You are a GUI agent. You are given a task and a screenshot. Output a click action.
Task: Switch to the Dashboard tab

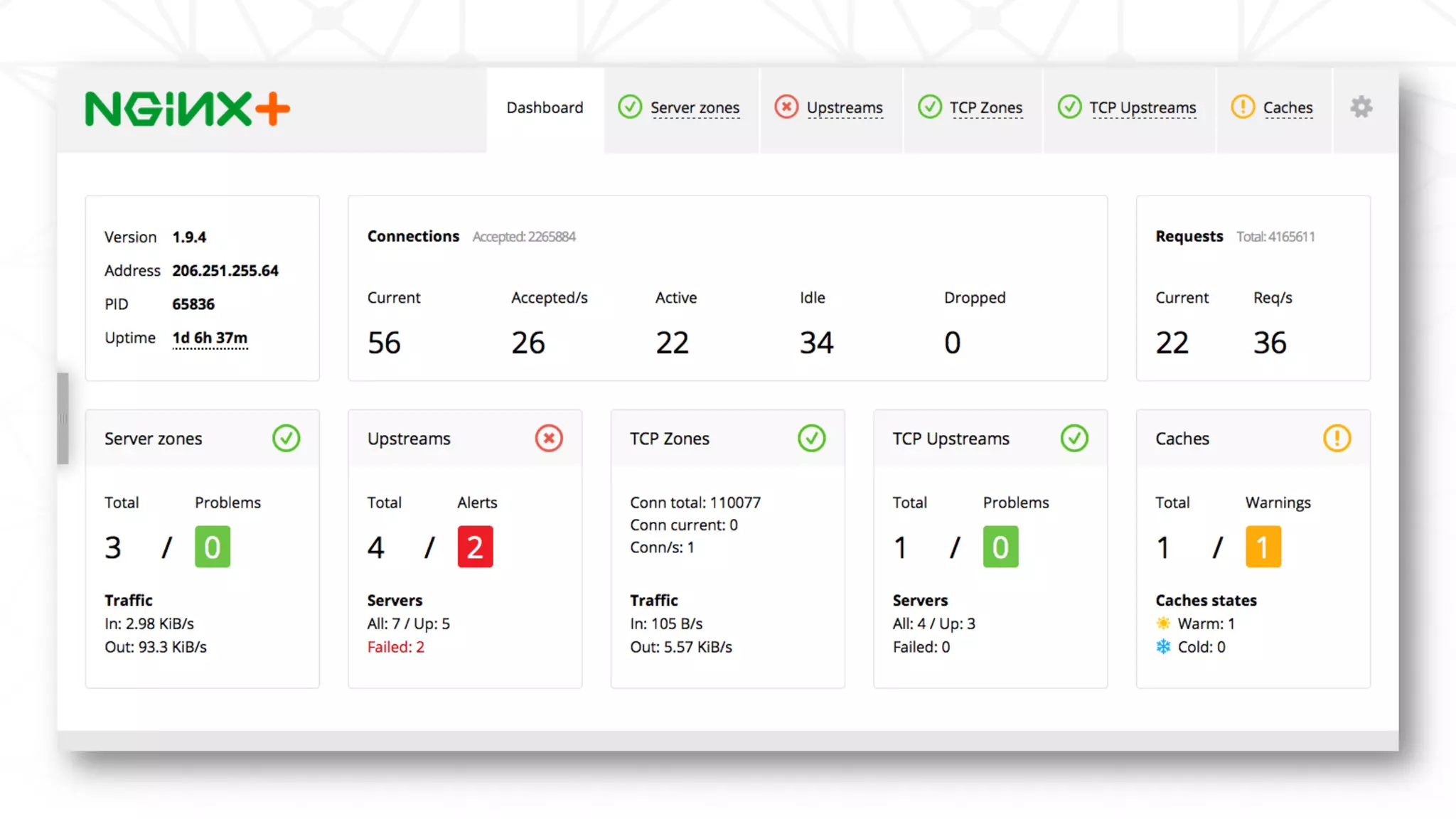[545, 108]
